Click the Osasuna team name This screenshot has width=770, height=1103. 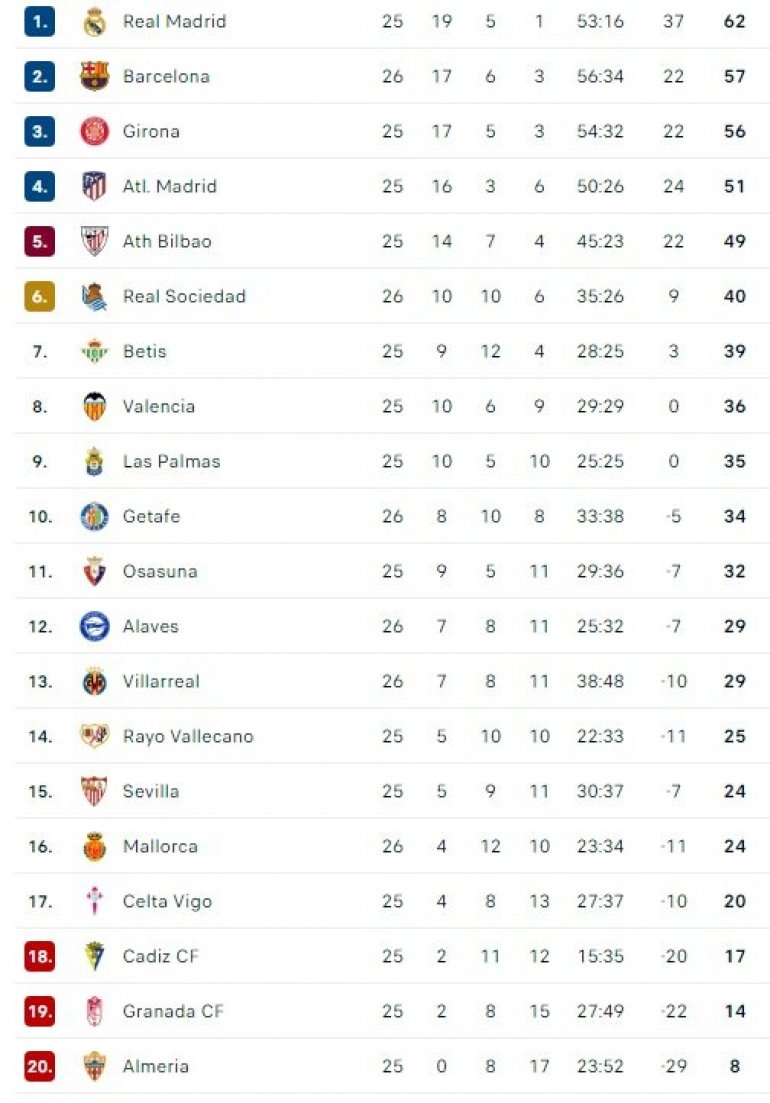click(160, 571)
